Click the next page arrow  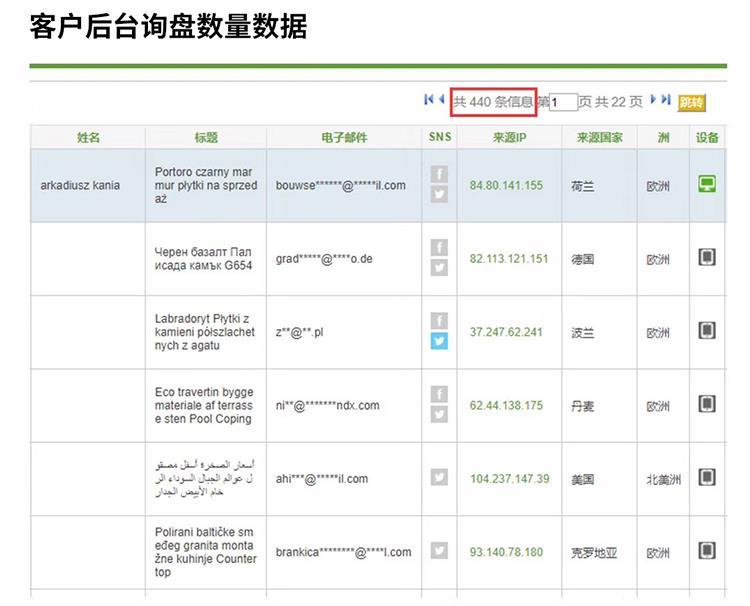click(x=655, y=100)
